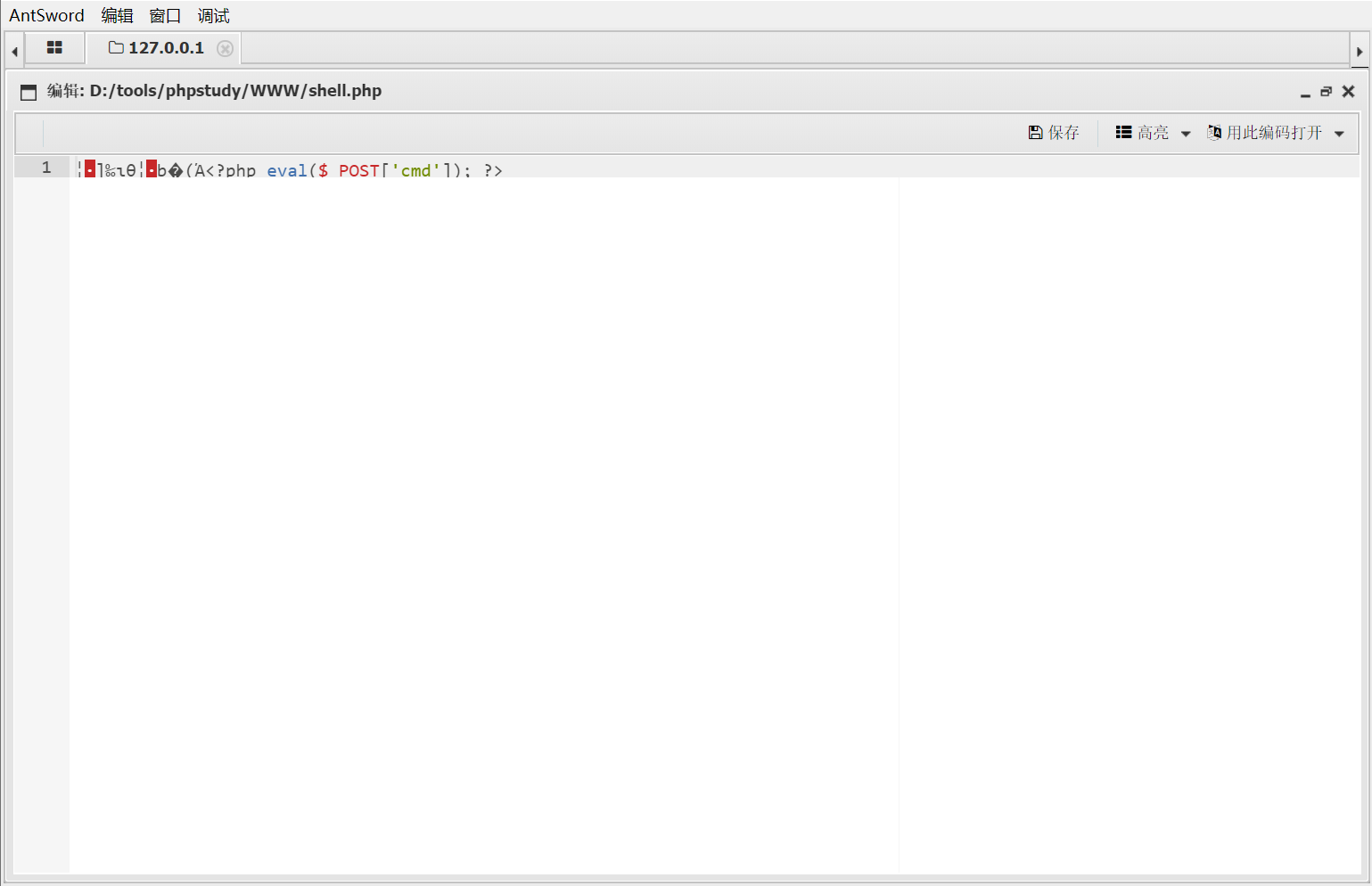
Task: Open the 调试 menu
Action: (x=213, y=15)
